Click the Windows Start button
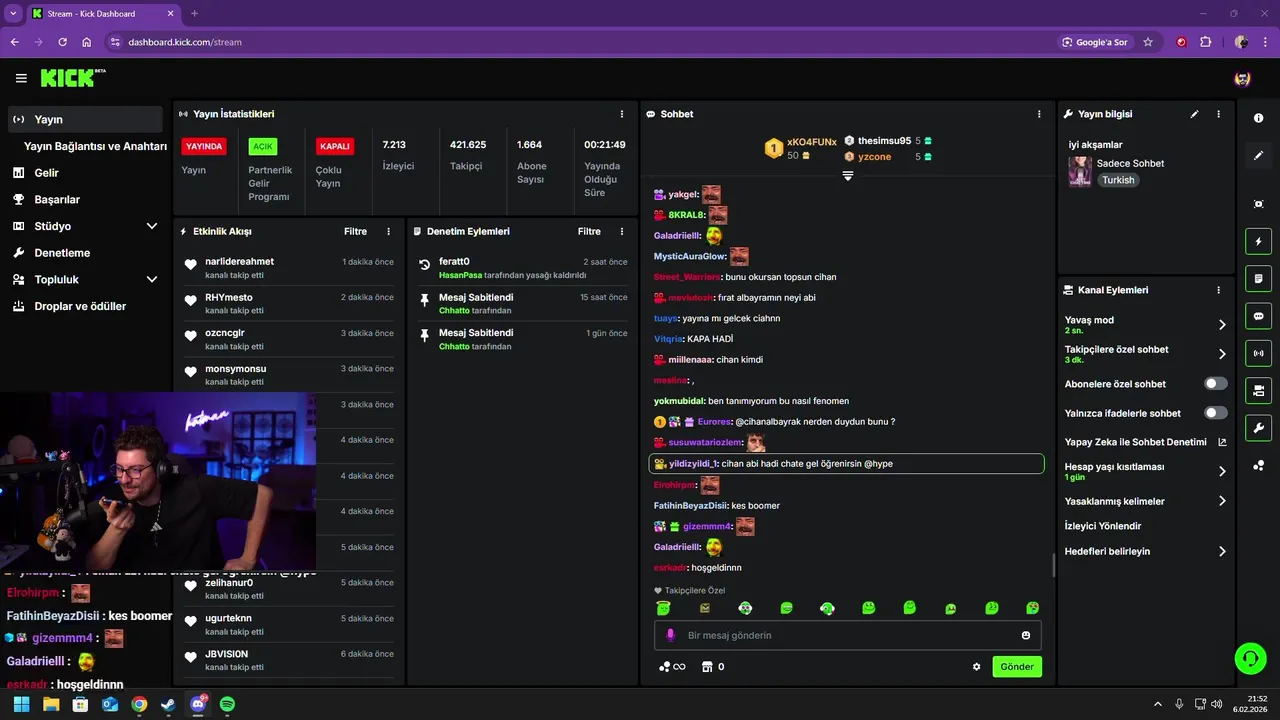 click(22, 704)
